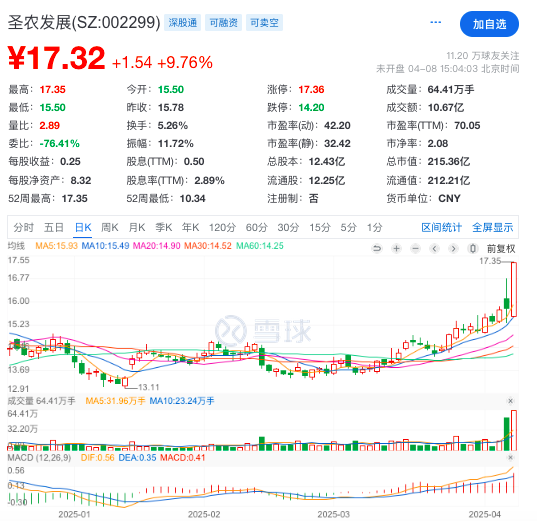Select the 年K chart tab

pos(190,227)
